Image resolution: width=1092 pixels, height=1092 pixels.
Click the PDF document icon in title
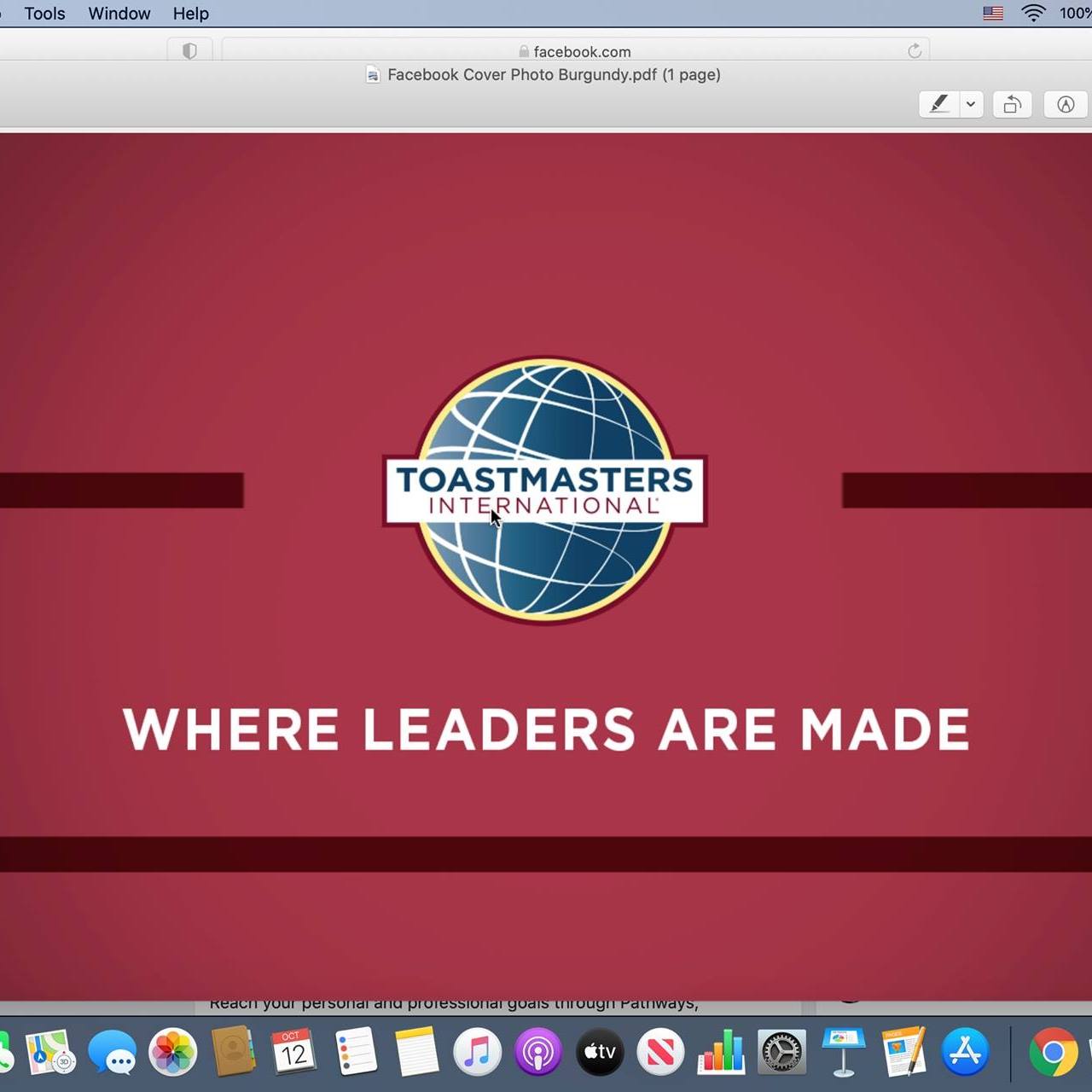(x=373, y=75)
